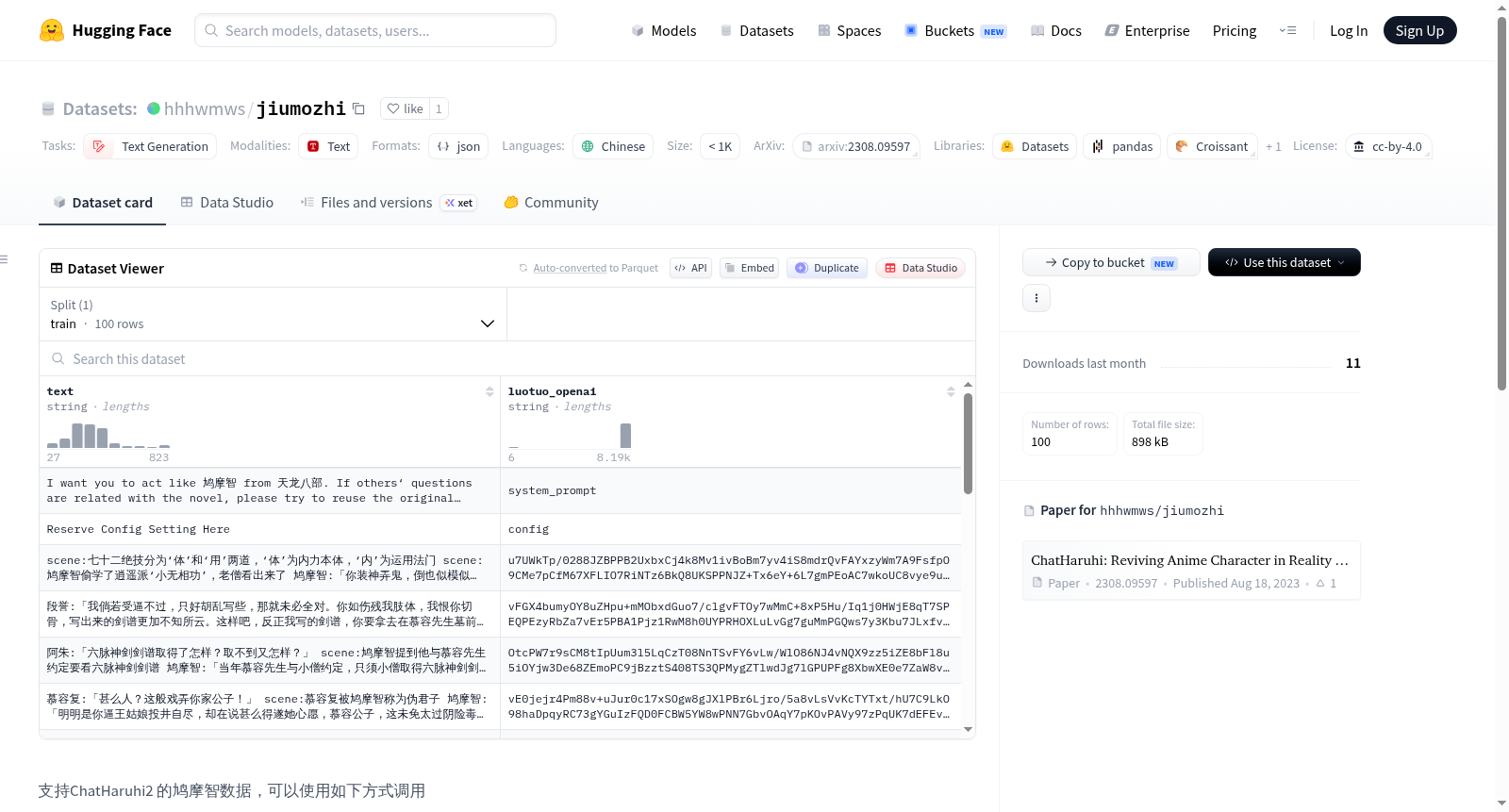Select the Text Generation task tag

(x=150, y=146)
